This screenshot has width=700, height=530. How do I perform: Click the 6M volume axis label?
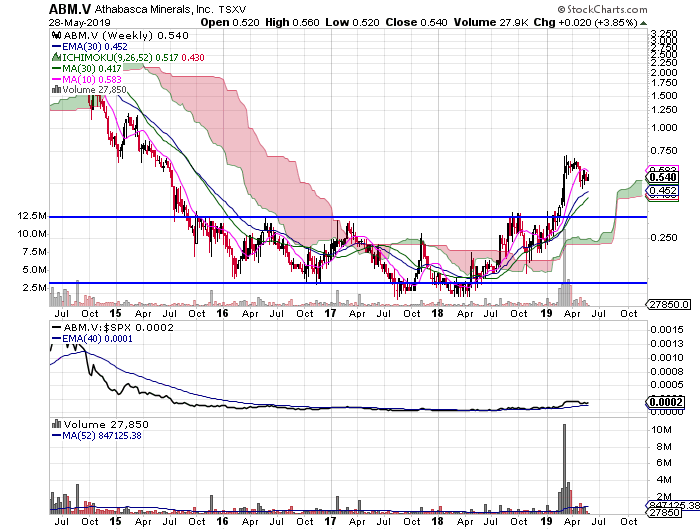(x=664, y=463)
